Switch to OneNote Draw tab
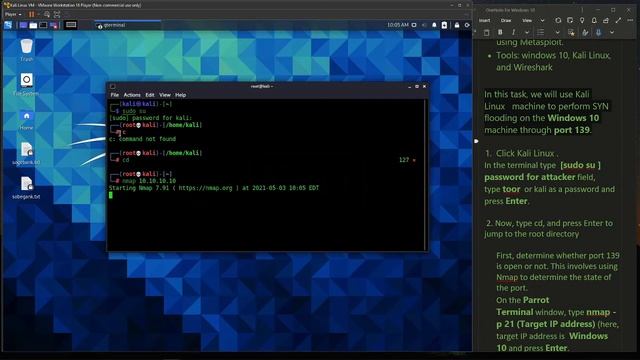Screen dimensions: 640x360 pyautogui.click(x=506, y=20)
